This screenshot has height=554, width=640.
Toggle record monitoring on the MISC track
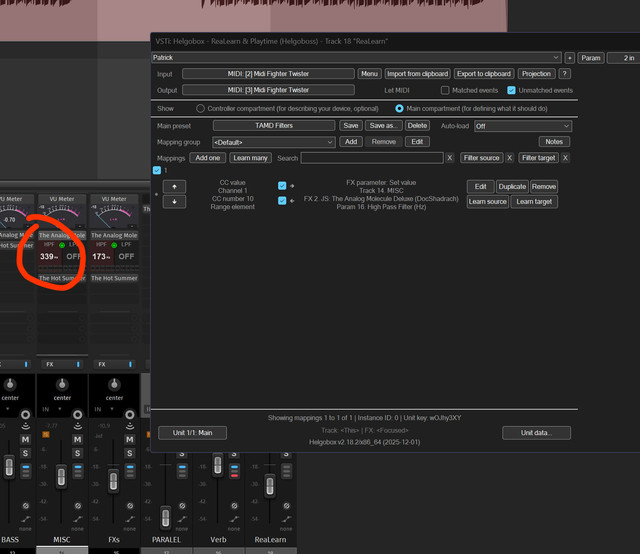coord(78,427)
